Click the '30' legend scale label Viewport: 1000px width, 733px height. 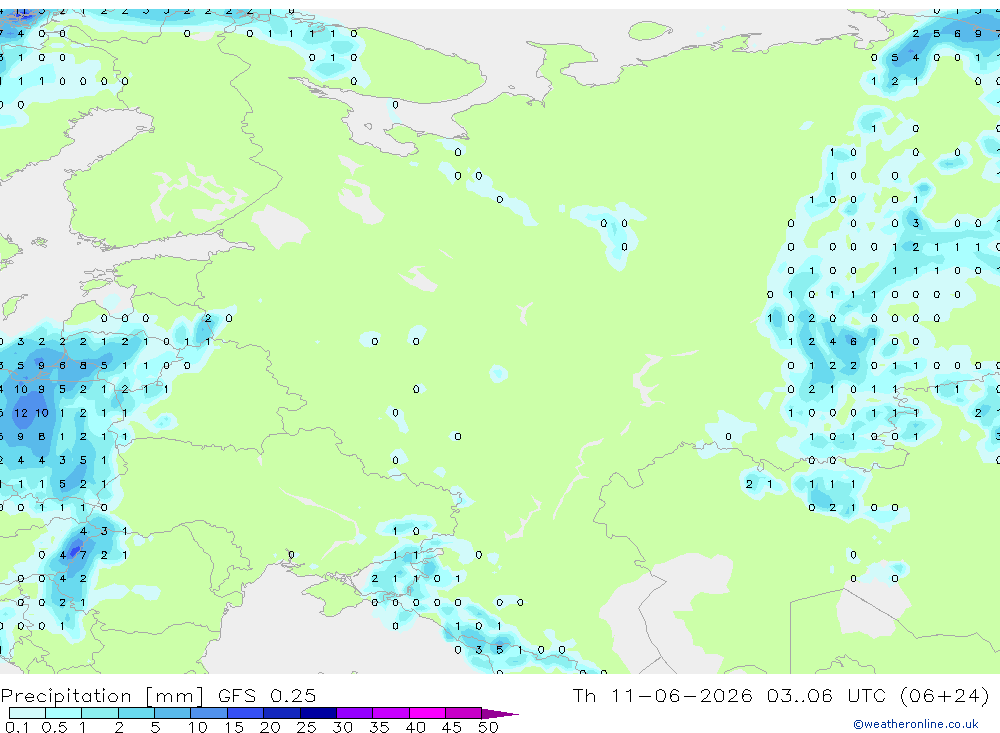[x=342, y=727]
